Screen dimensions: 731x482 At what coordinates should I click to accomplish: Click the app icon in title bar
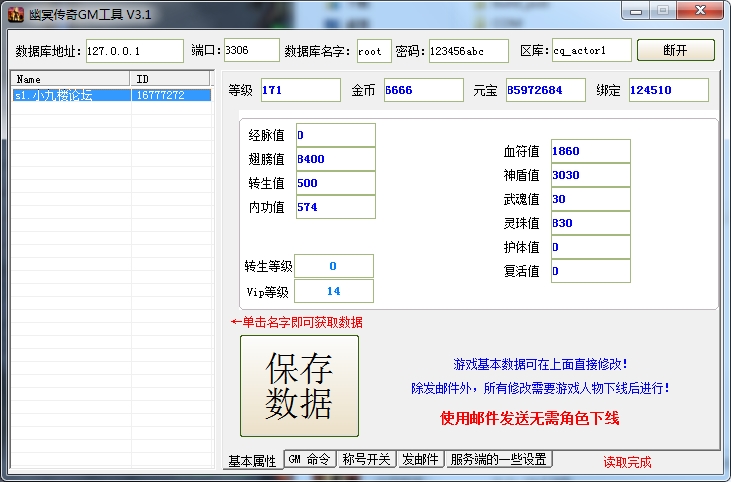(15, 13)
